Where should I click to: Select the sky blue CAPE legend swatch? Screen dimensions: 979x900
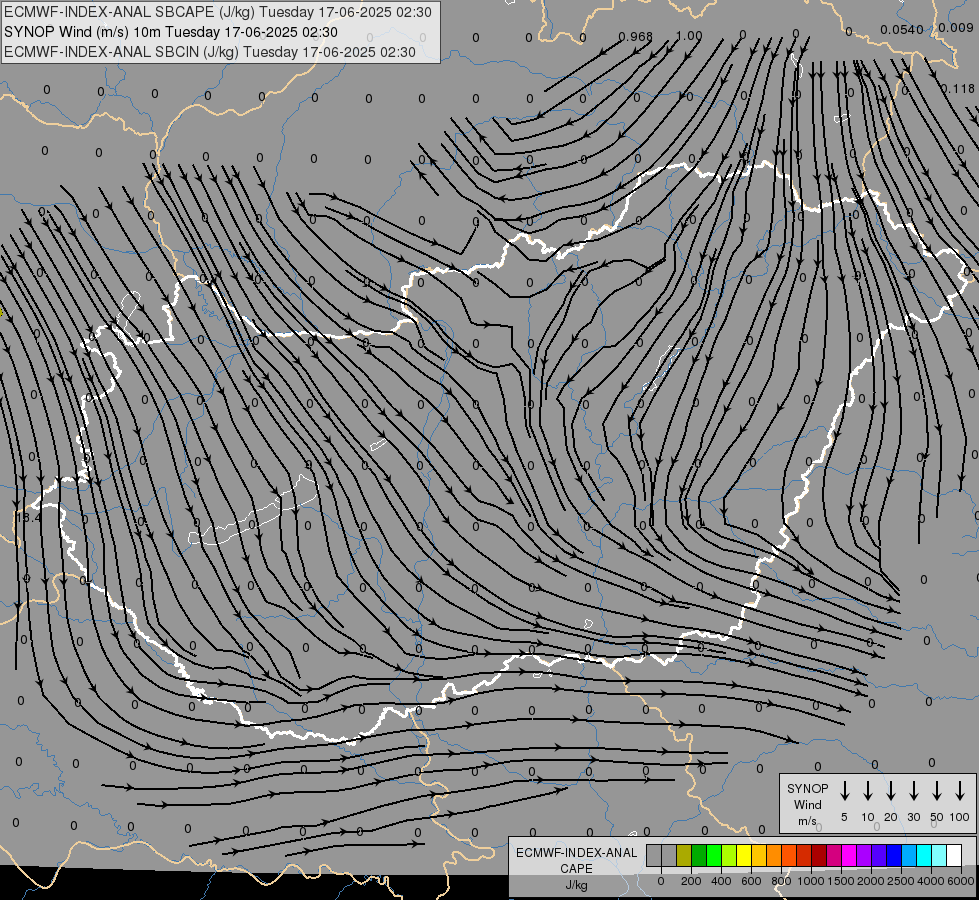909,855
